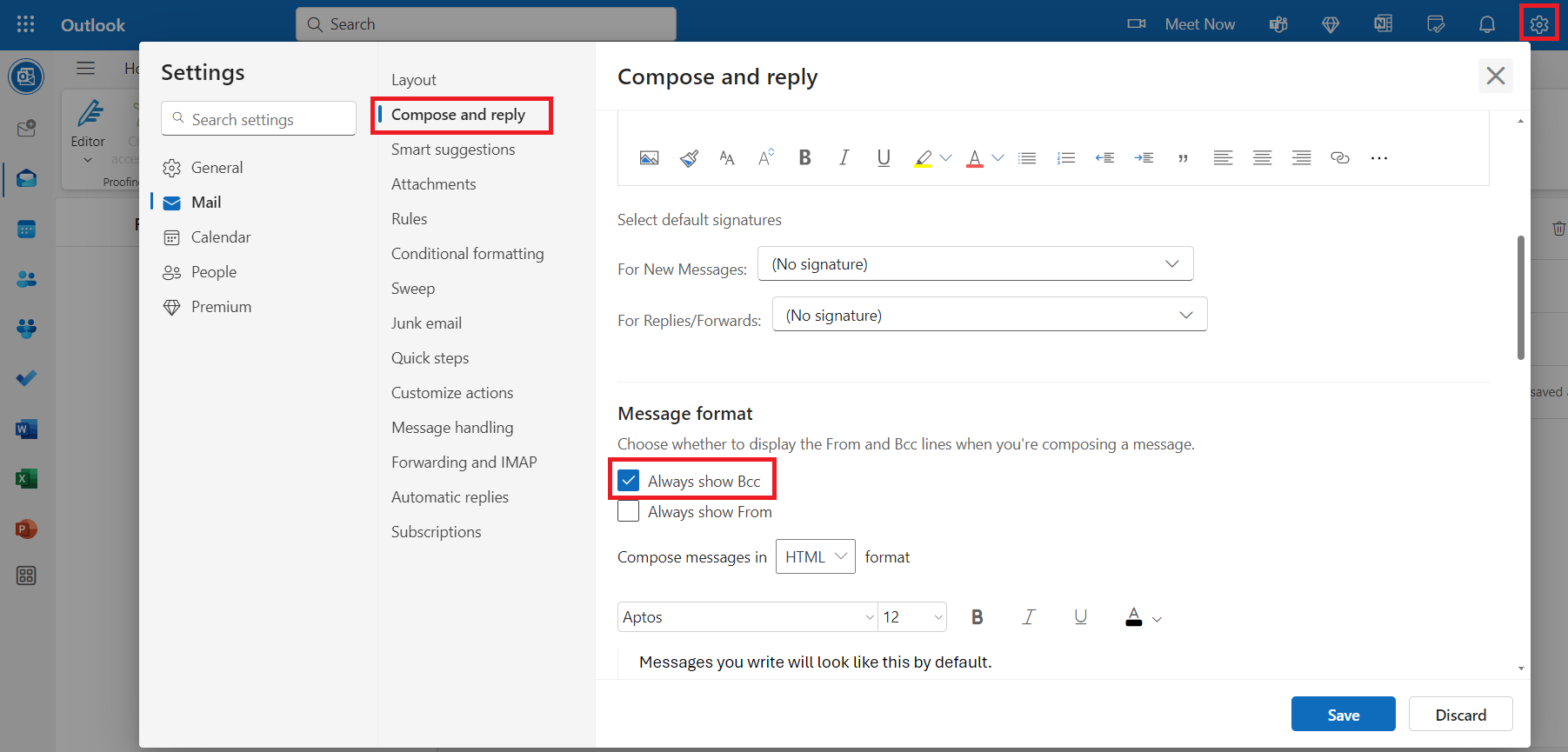Toggle Bold in signature toolbar
This screenshot has height=752, width=1568.
click(x=804, y=157)
